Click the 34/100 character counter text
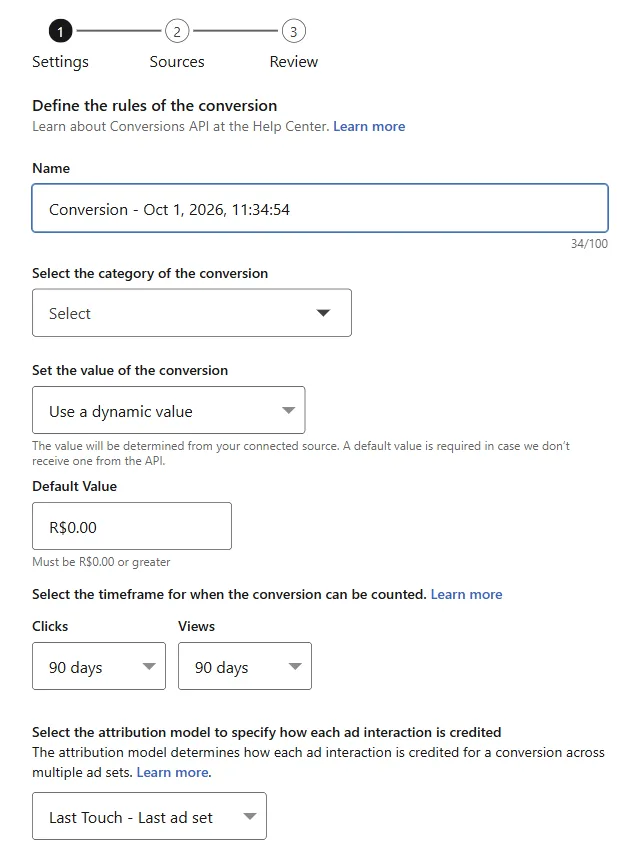The image size is (640, 850). 589,244
